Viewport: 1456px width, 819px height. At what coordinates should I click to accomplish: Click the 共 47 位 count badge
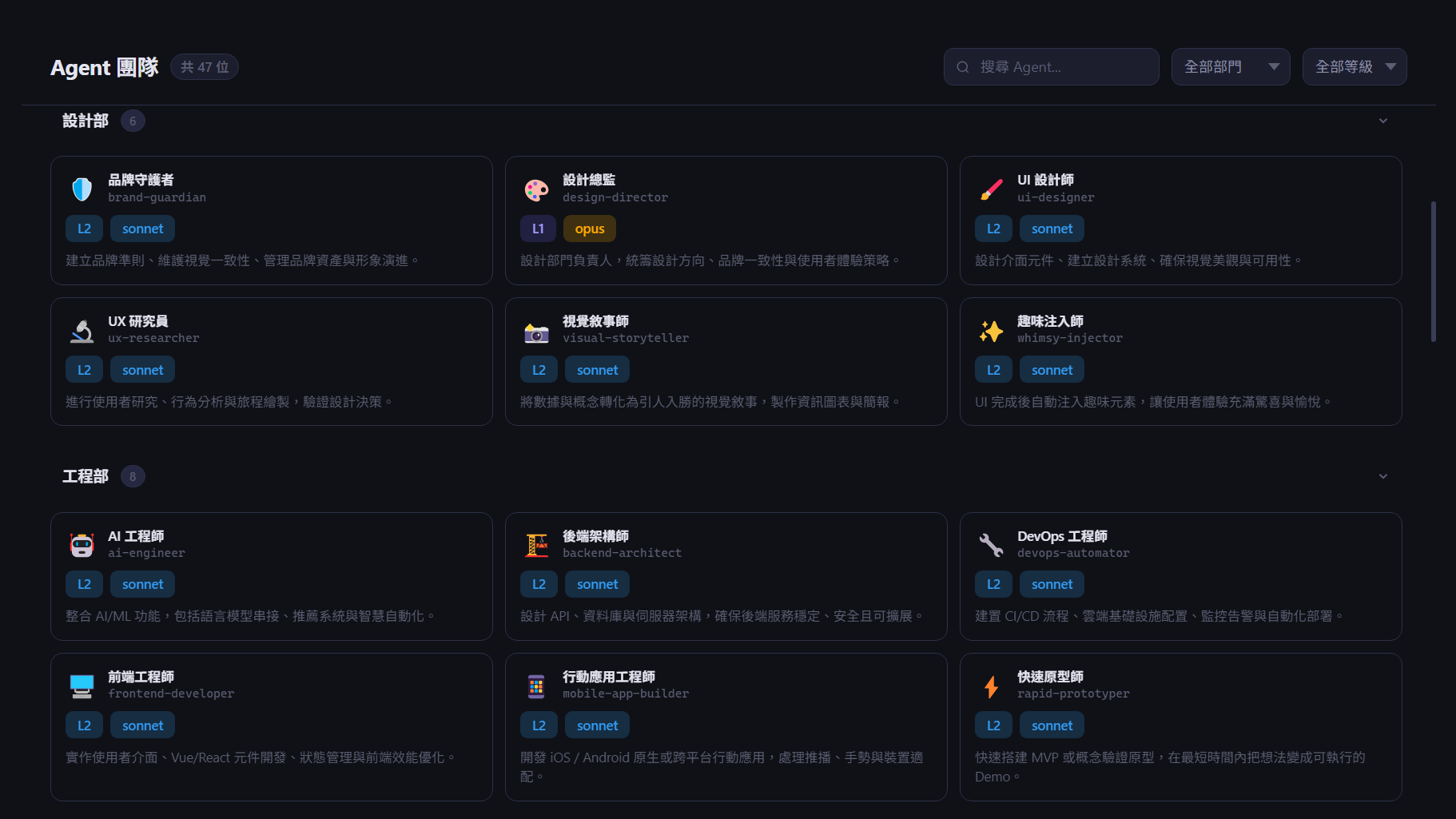click(x=204, y=66)
